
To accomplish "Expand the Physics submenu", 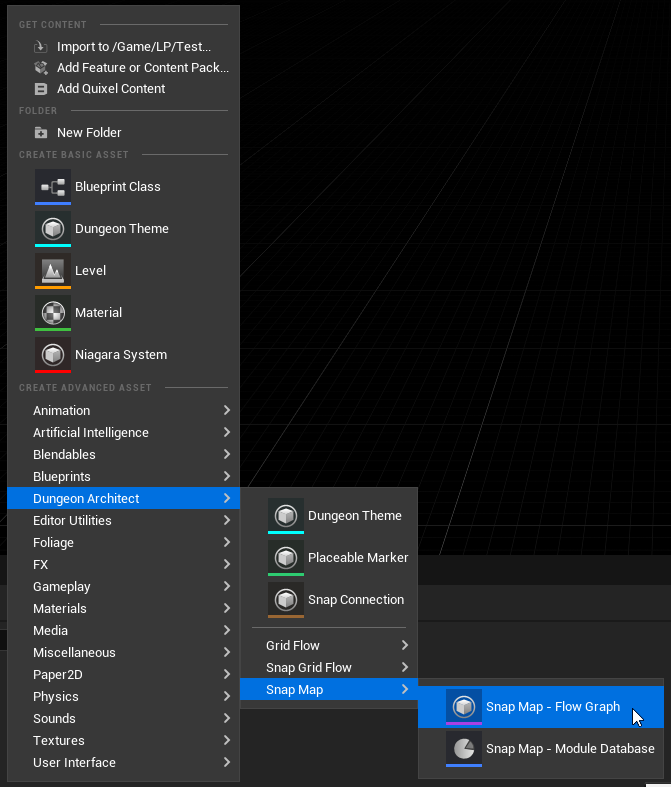I will pyautogui.click(x=123, y=697).
